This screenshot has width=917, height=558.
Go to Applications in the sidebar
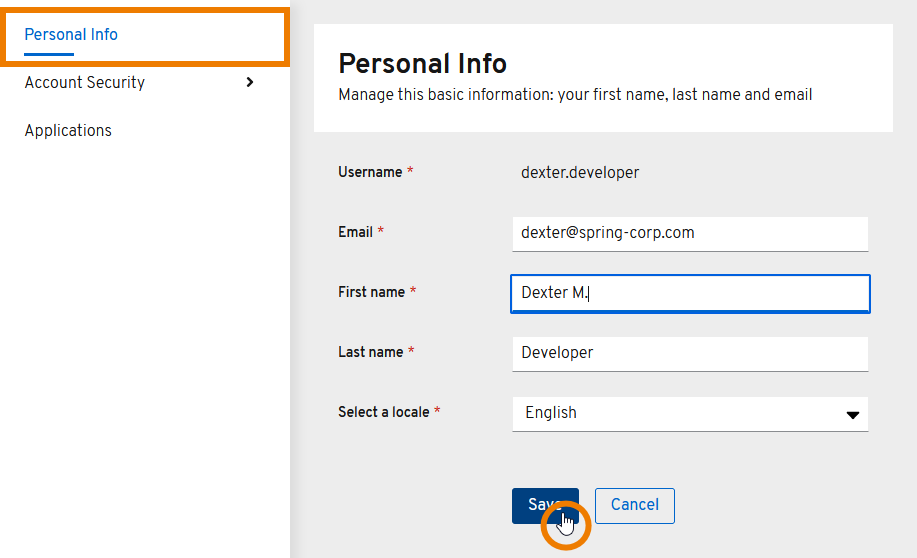tap(68, 131)
